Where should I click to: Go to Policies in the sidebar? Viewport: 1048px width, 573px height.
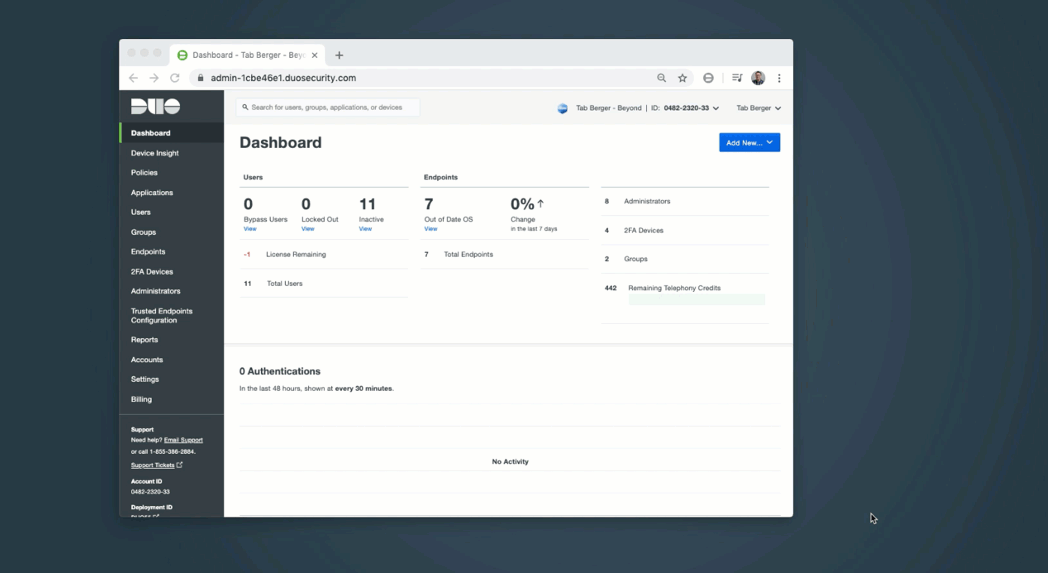point(144,173)
